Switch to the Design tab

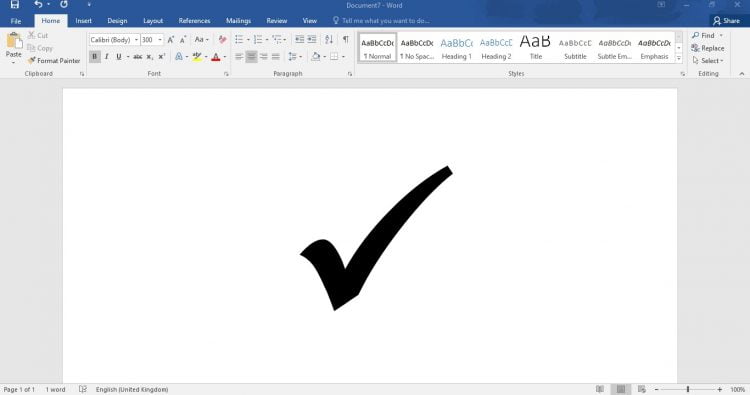coord(117,21)
